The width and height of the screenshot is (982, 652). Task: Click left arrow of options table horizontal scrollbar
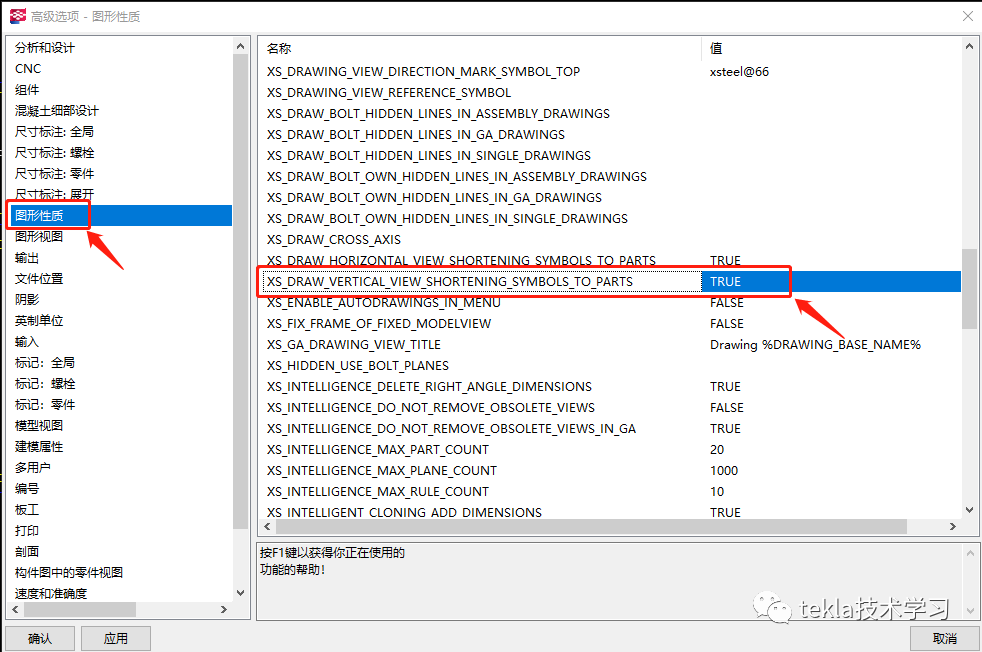[267, 527]
